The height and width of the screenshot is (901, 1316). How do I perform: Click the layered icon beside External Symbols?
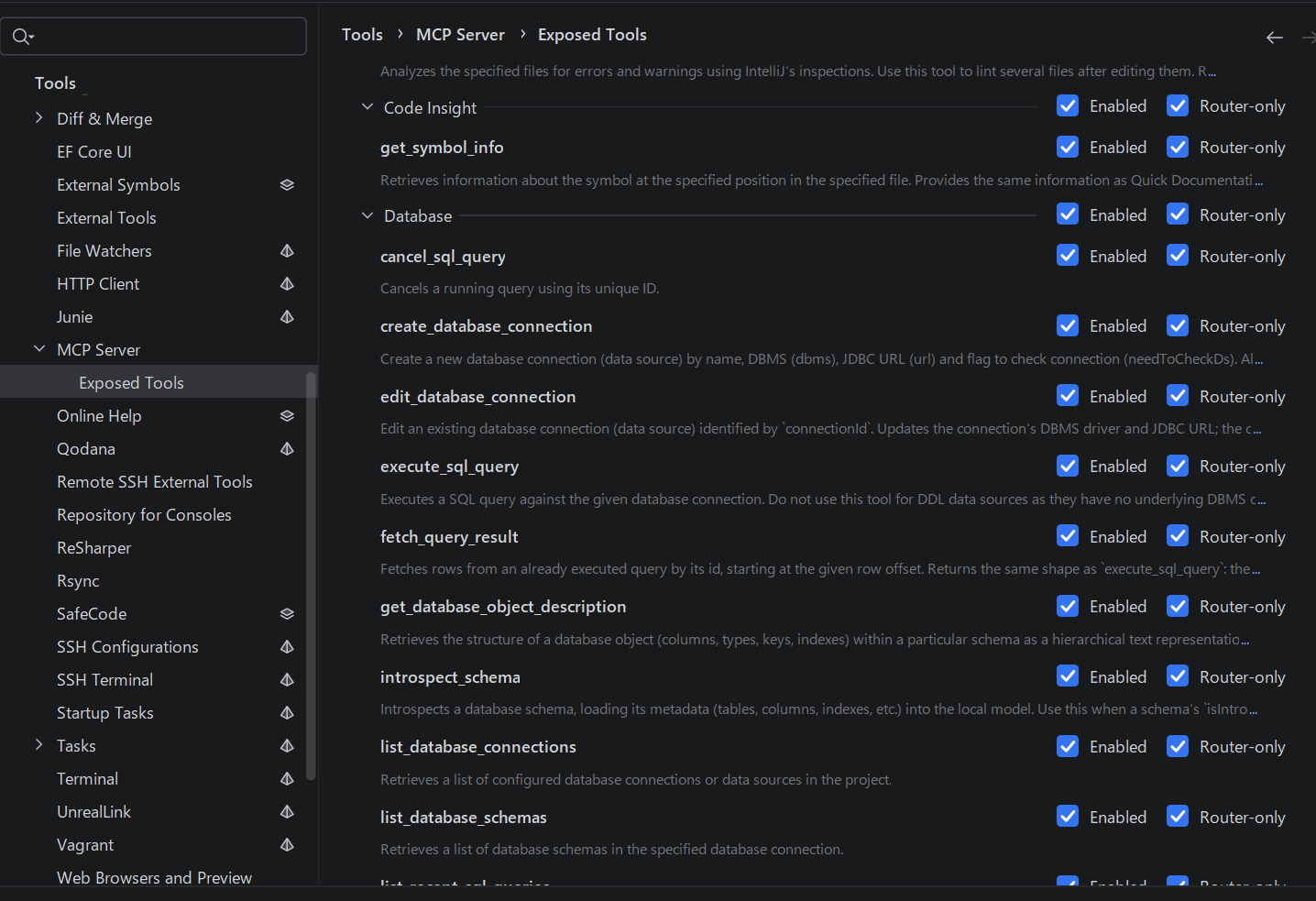[287, 185]
